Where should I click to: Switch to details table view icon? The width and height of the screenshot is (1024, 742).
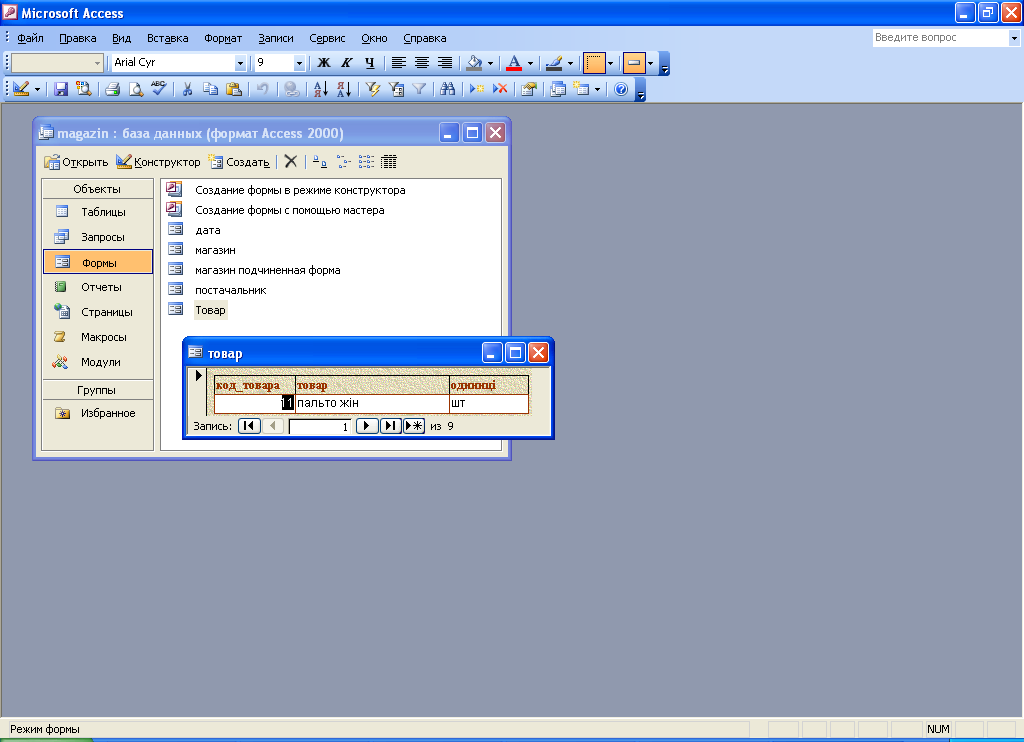pos(389,161)
